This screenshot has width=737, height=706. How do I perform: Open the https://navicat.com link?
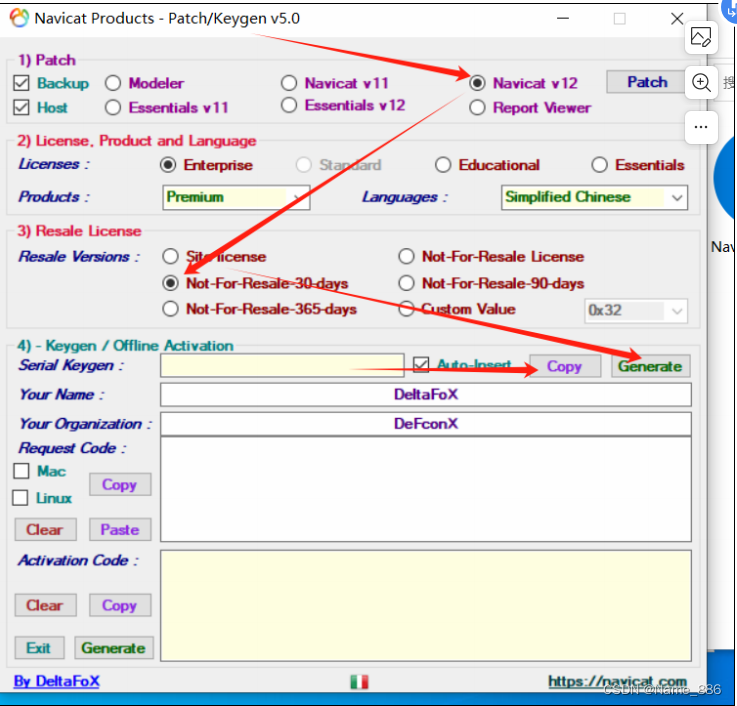[618, 682]
